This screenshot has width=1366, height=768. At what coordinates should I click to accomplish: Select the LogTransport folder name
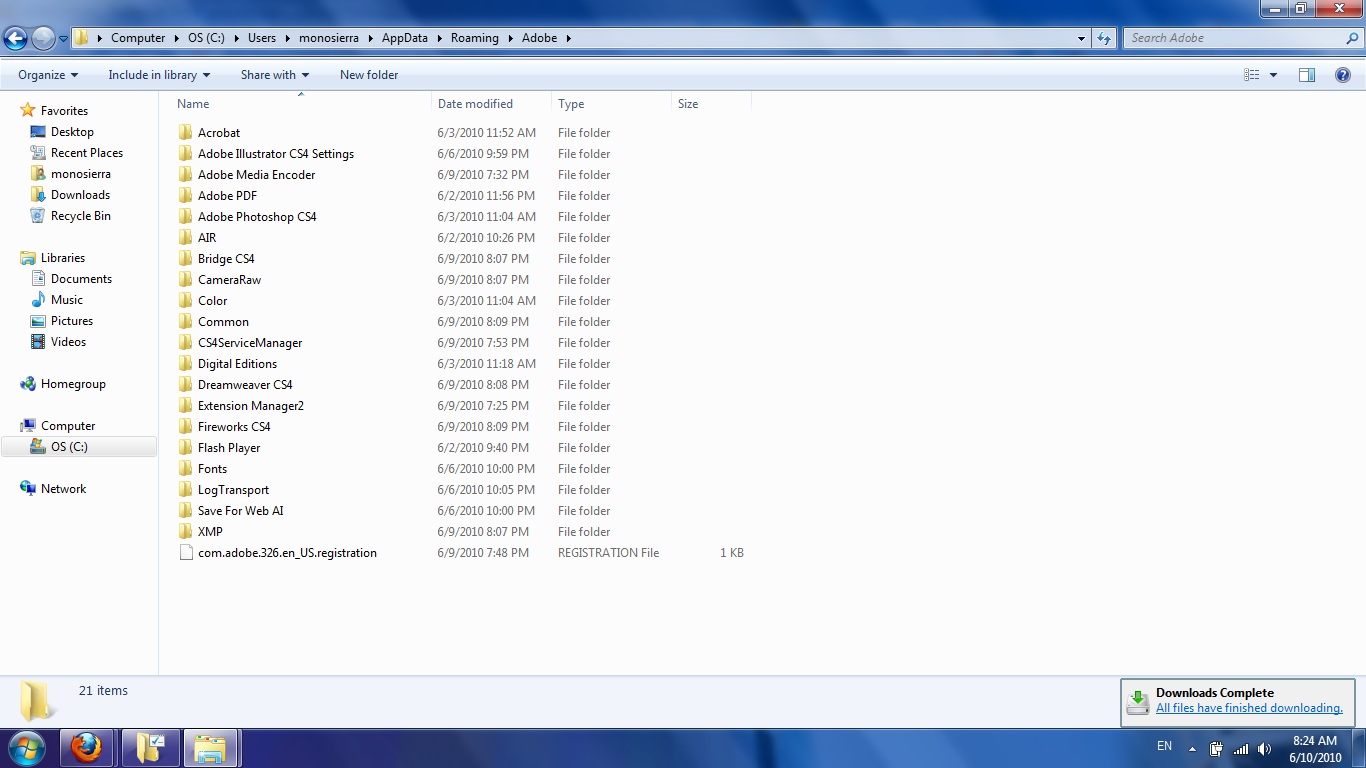click(x=233, y=490)
